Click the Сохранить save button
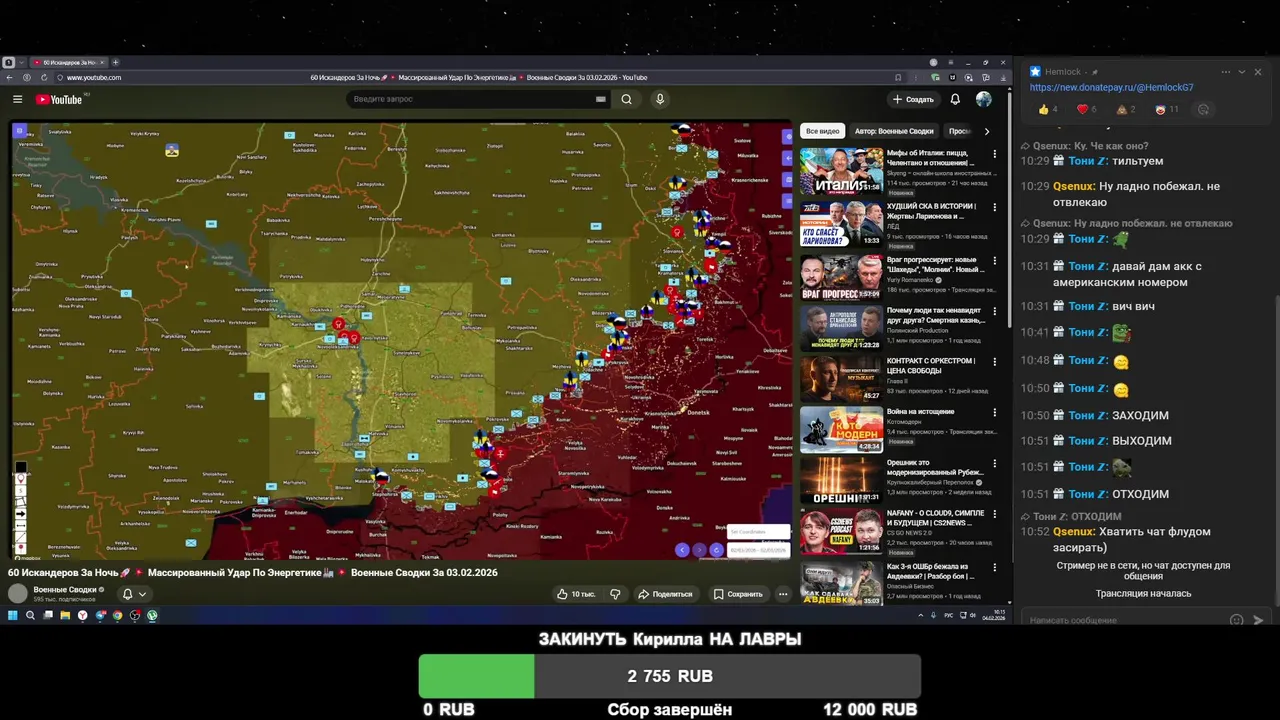Viewport: 1280px width, 720px height. point(738,594)
